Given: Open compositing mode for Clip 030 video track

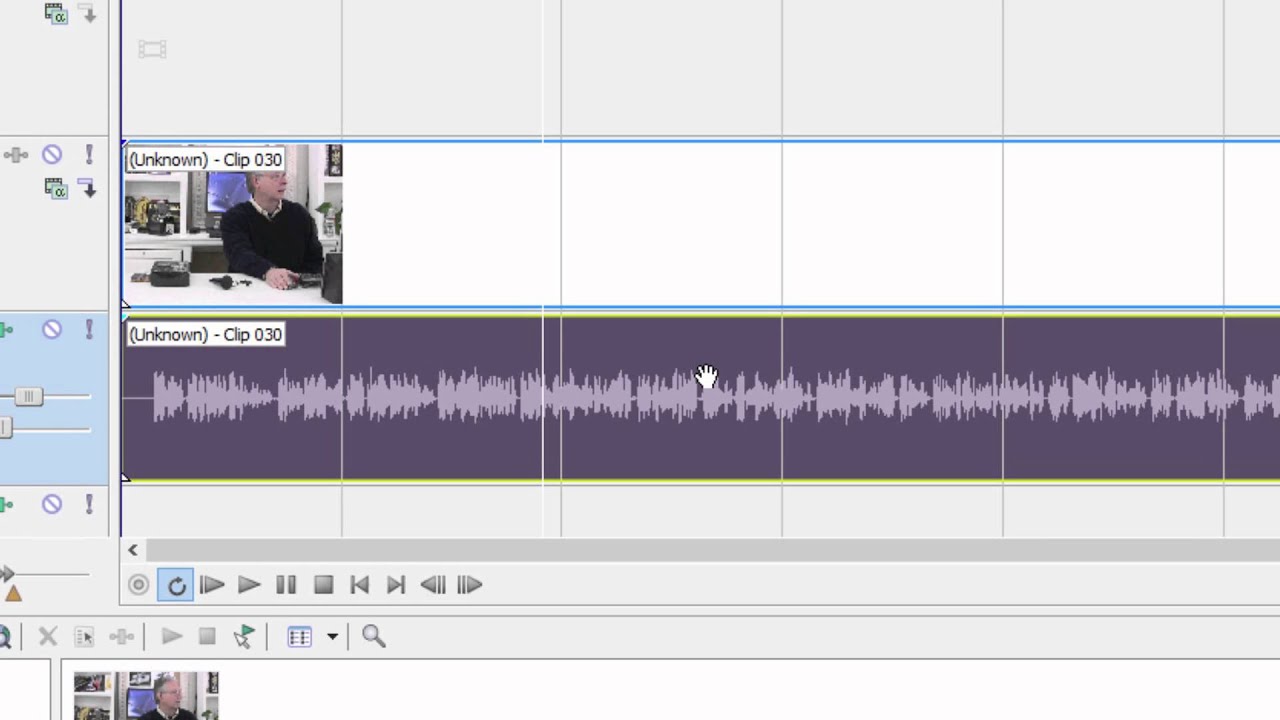Looking at the screenshot, I should point(56,188).
